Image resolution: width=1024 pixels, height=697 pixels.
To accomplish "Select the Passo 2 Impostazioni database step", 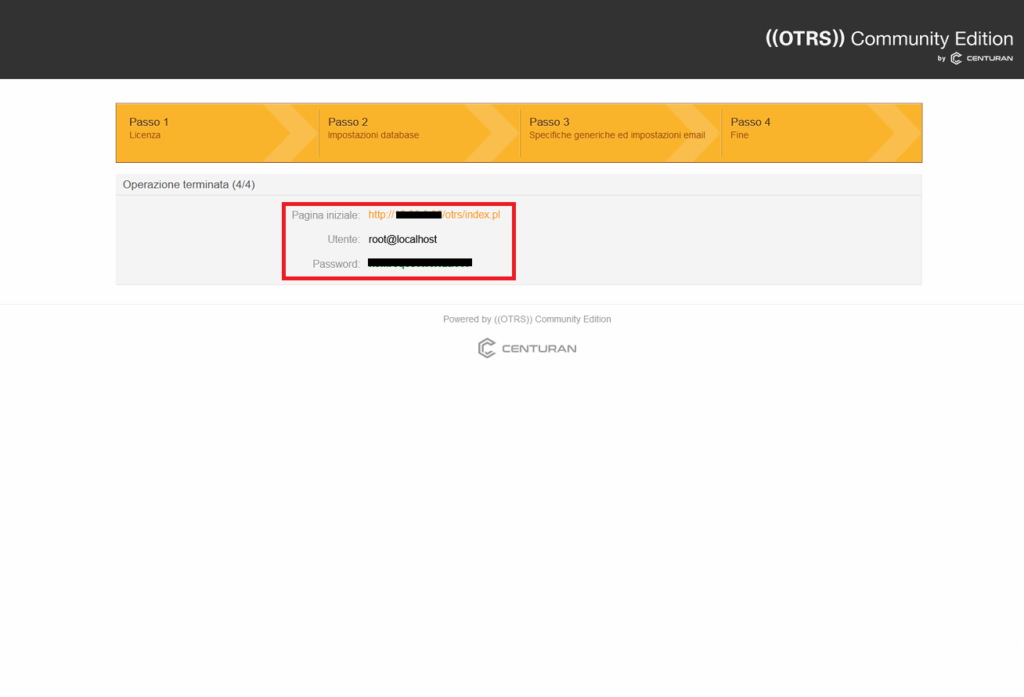I will (x=373, y=128).
